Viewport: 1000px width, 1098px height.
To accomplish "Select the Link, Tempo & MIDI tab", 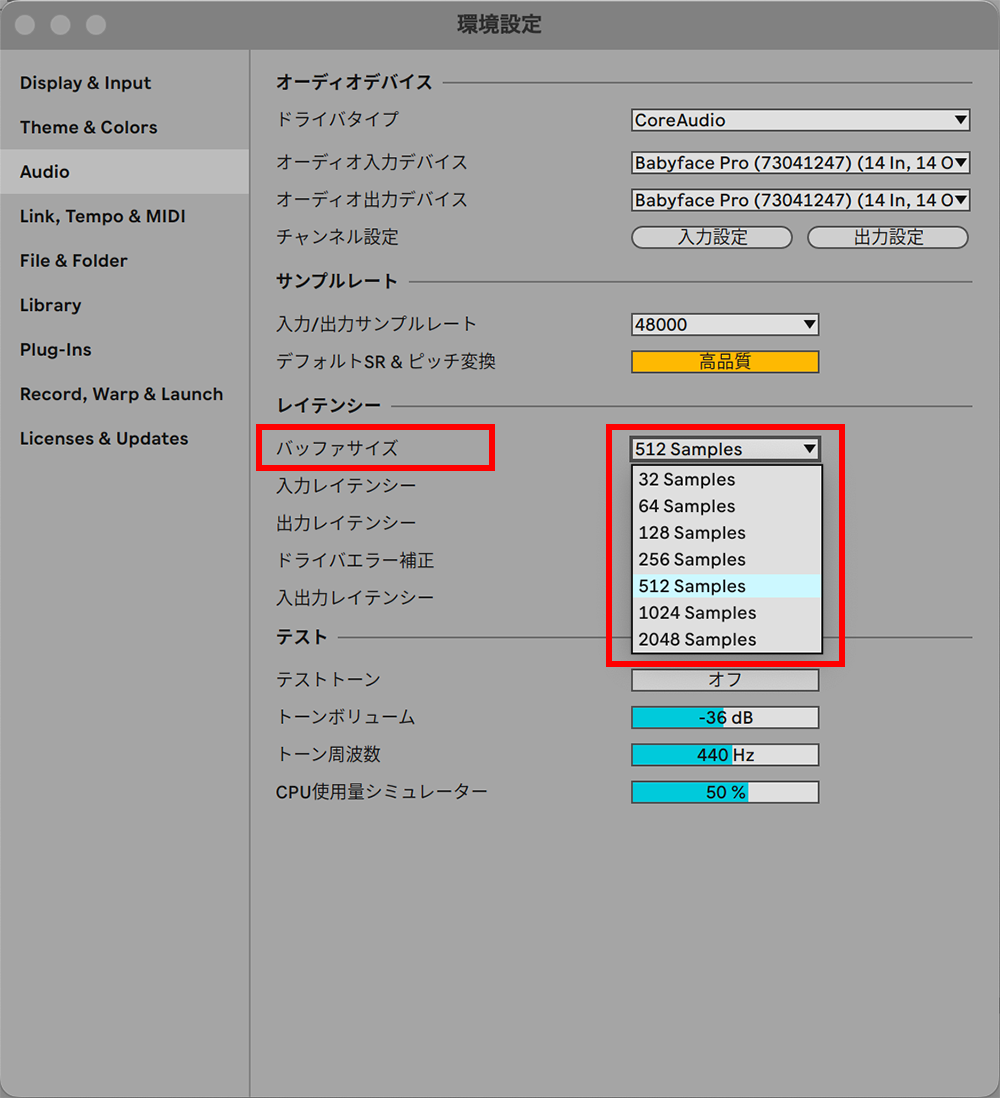I will pos(102,216).
